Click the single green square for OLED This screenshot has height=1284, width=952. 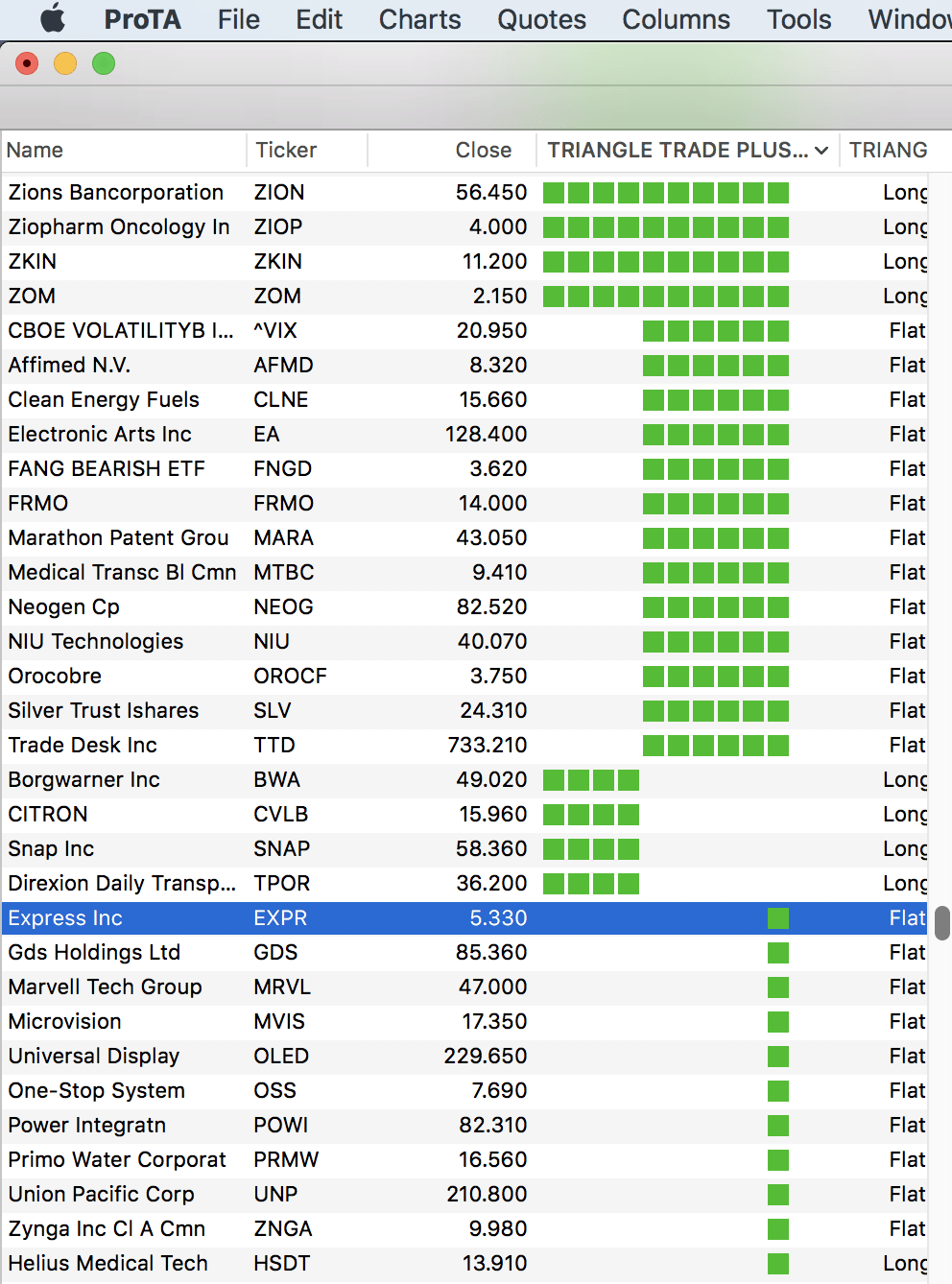click(778, 1057)
